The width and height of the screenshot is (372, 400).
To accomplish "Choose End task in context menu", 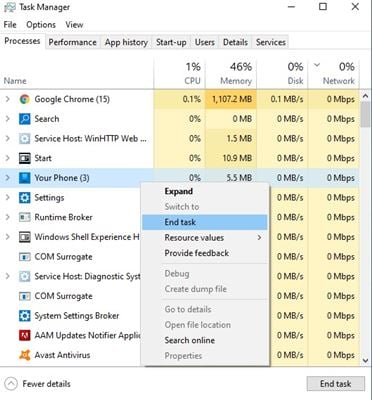I will [205, 222].
